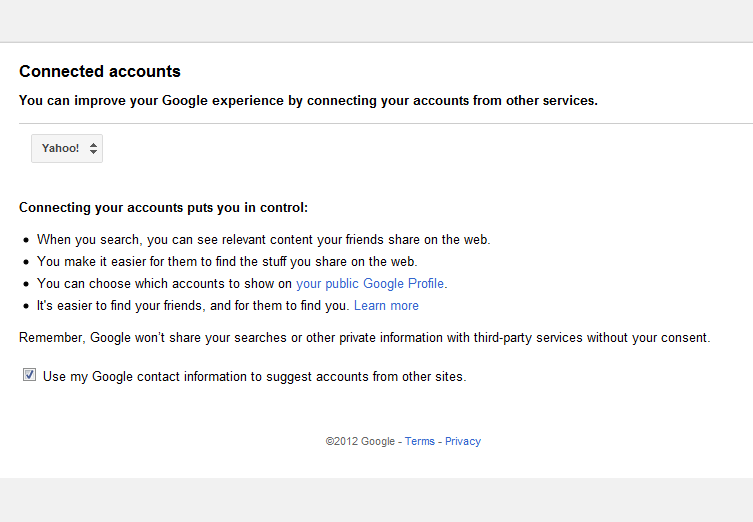Open the 'your public Google Profile' link
The image size is (753, 522).
point(371,283)
